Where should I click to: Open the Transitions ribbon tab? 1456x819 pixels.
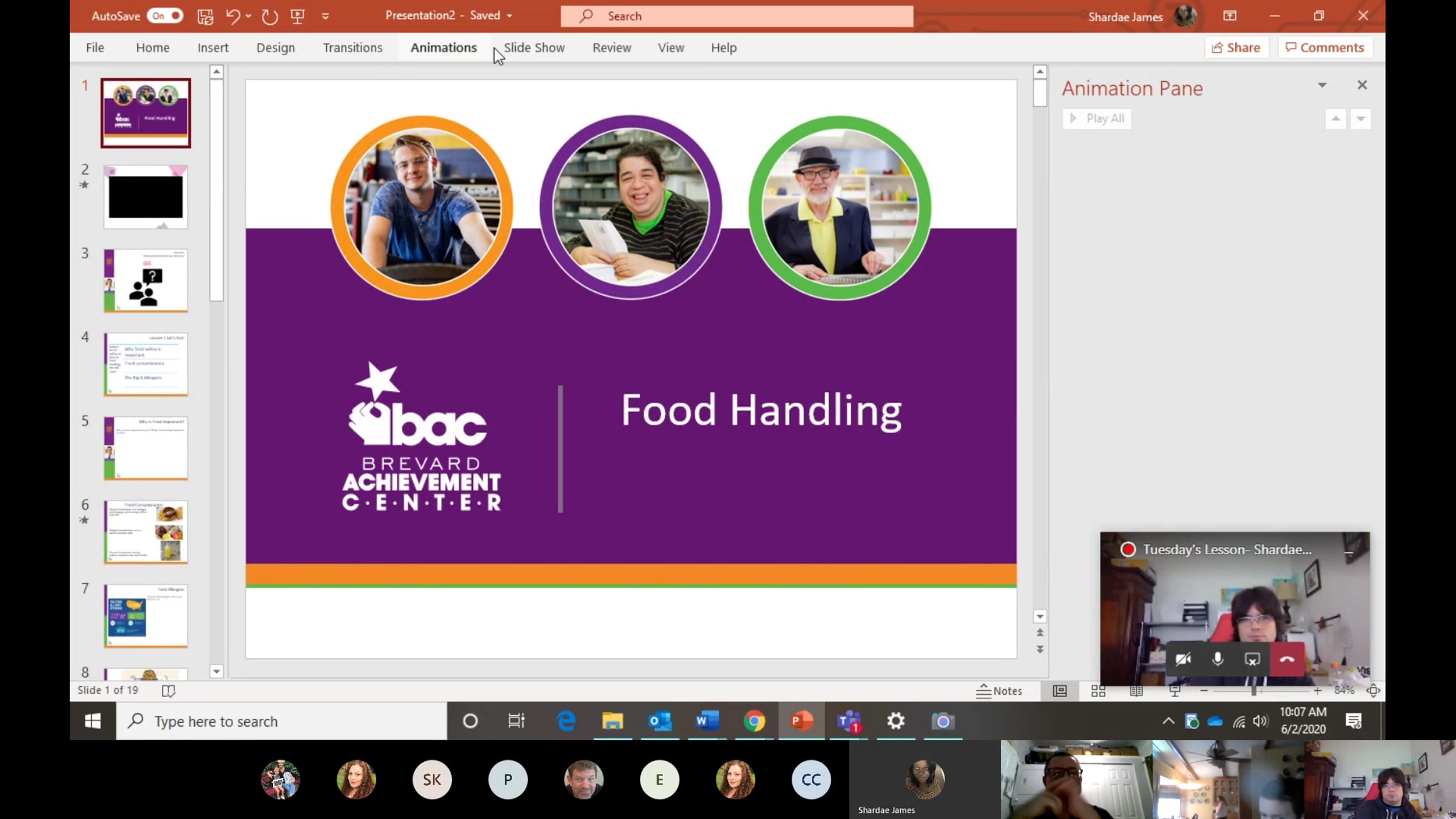click(352, 48)
